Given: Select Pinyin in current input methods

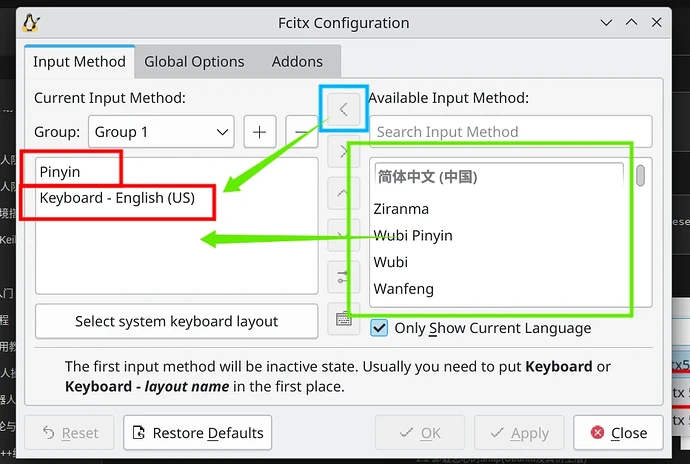Looking at the screenshot, I should 60,172.
